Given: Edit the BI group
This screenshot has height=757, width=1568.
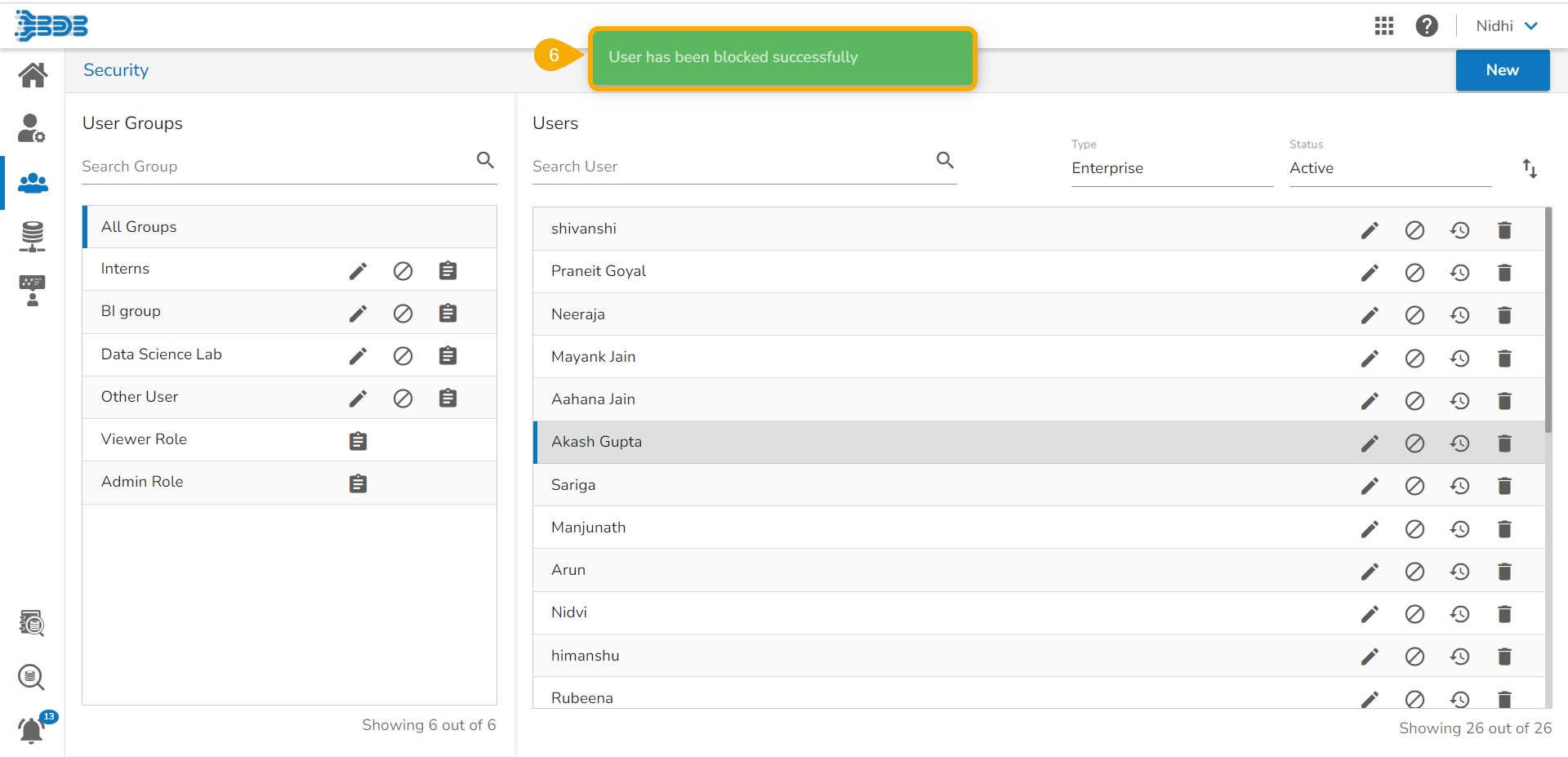Looking at the screenshot, I should click(x=358, y=314).
